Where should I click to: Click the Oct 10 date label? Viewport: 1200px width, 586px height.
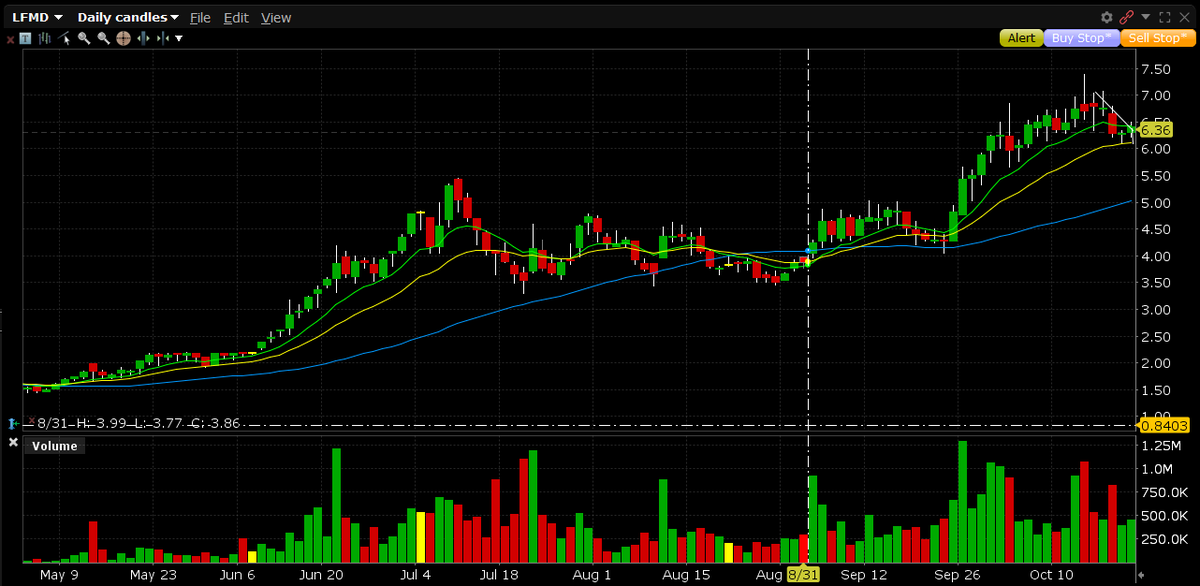pos(1050,575)
